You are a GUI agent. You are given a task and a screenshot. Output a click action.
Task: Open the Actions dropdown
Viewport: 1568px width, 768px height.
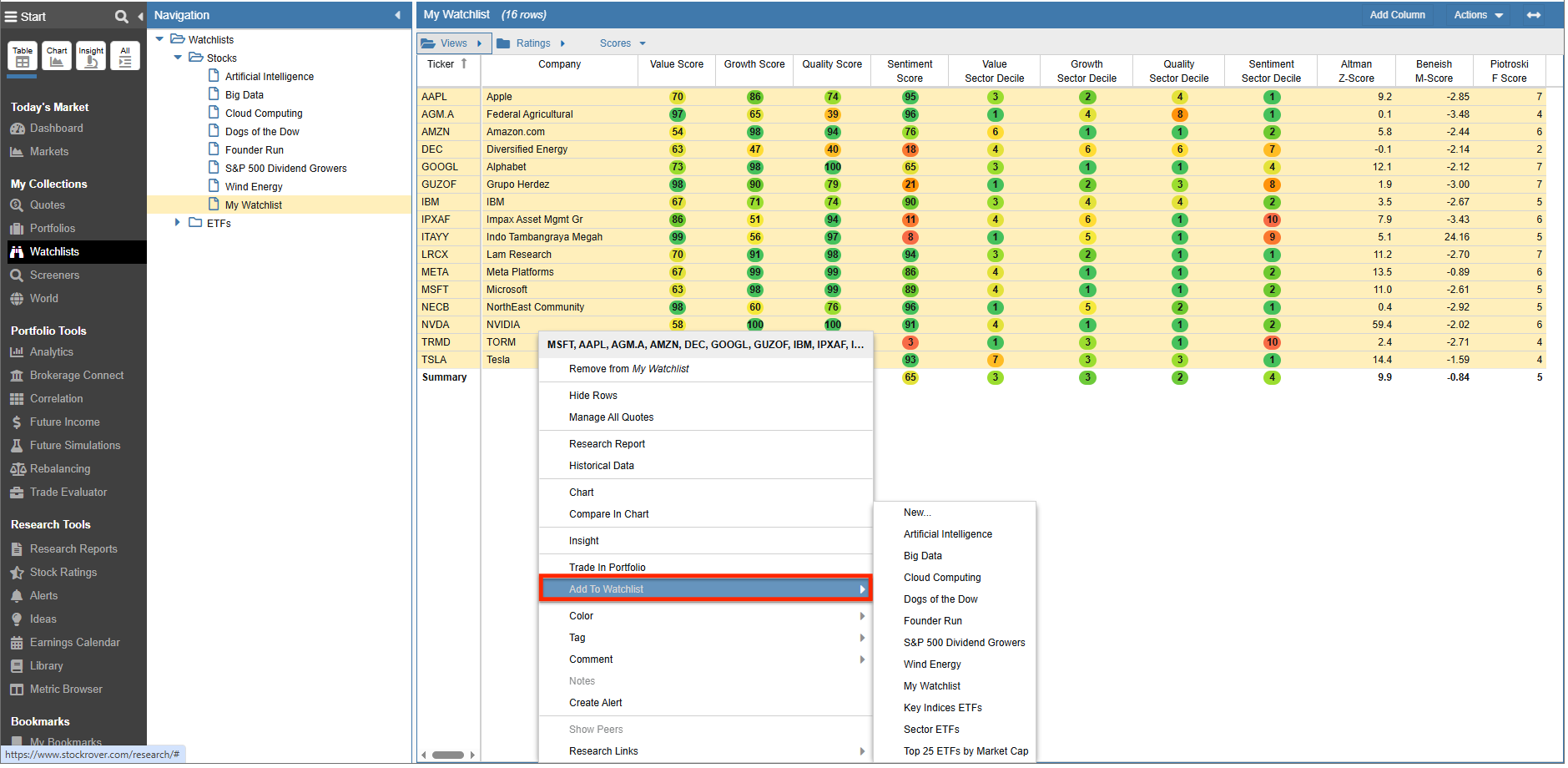click(x=1478, y=15)
